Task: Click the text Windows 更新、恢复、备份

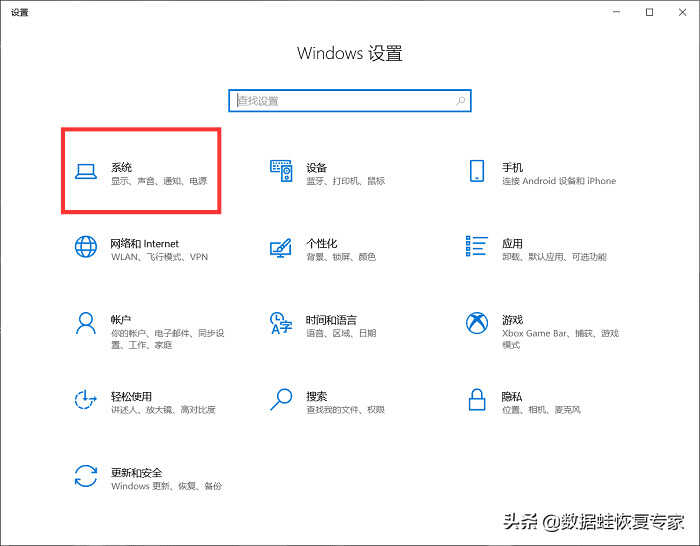Action: [166, 486]
